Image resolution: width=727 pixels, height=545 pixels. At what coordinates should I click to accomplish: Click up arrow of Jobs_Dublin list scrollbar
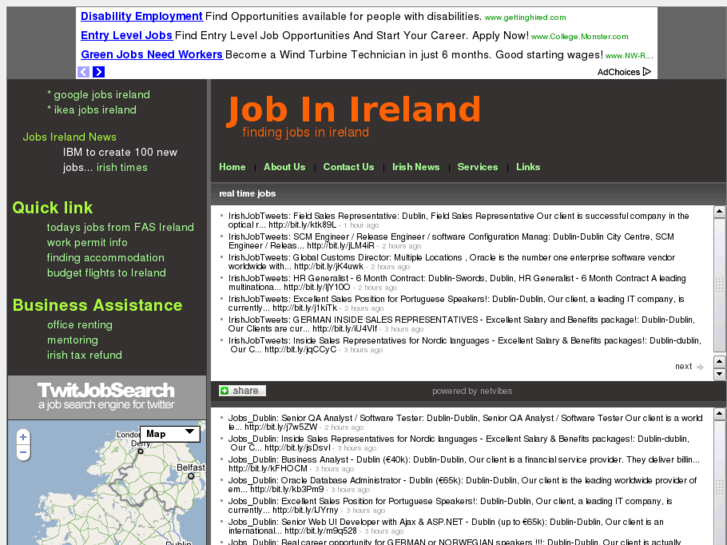tap(720, 414)
